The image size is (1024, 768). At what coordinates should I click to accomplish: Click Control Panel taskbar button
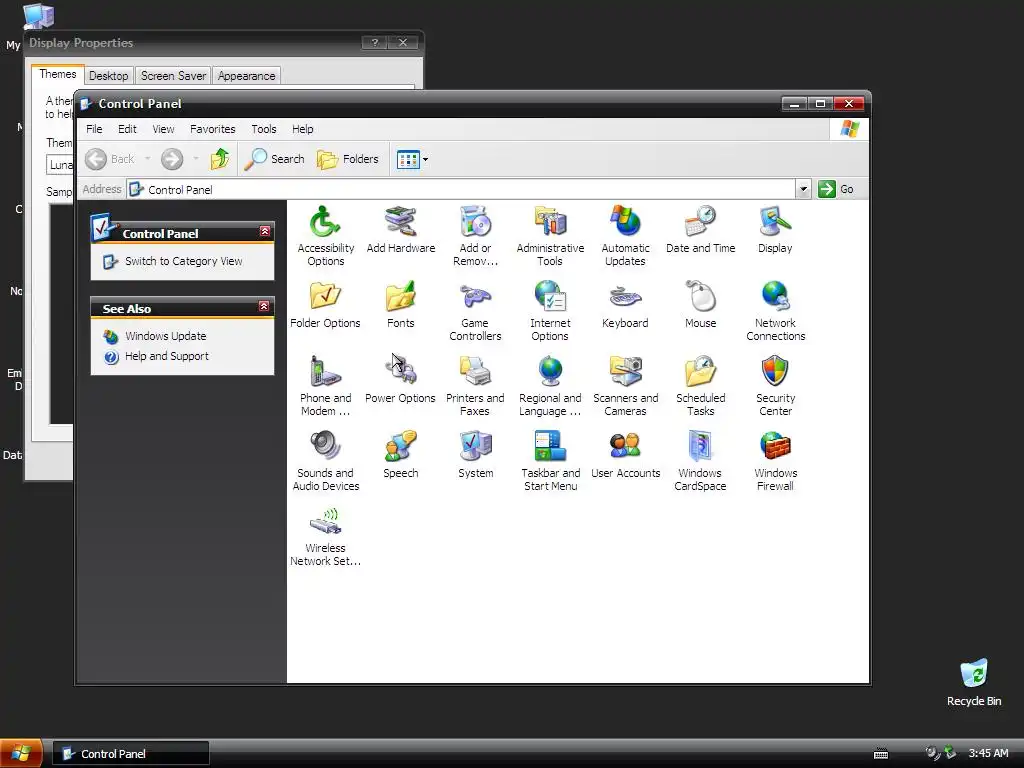click(x=131, y=754)
